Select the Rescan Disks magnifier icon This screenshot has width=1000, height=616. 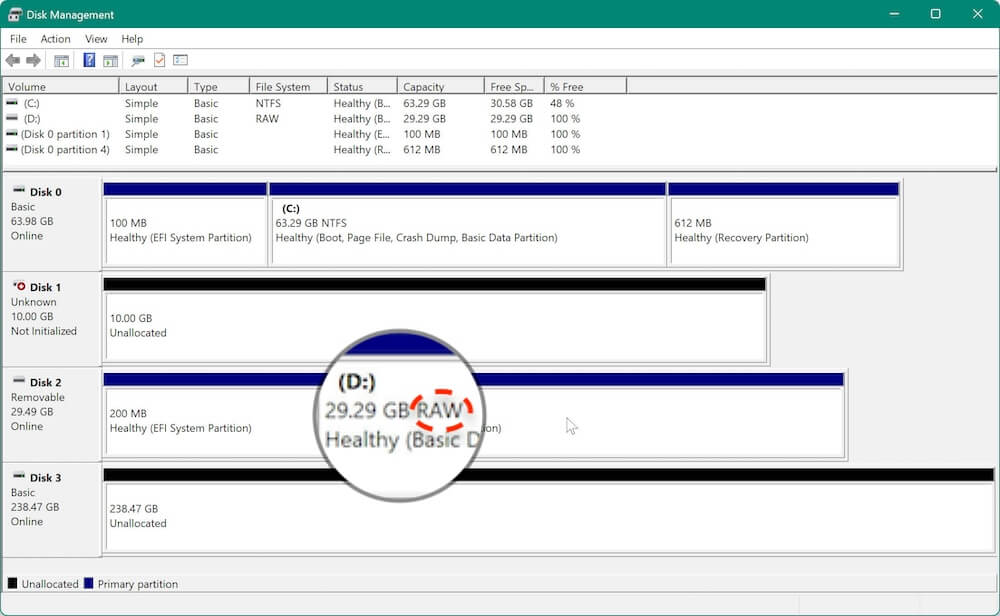[137, 60]
